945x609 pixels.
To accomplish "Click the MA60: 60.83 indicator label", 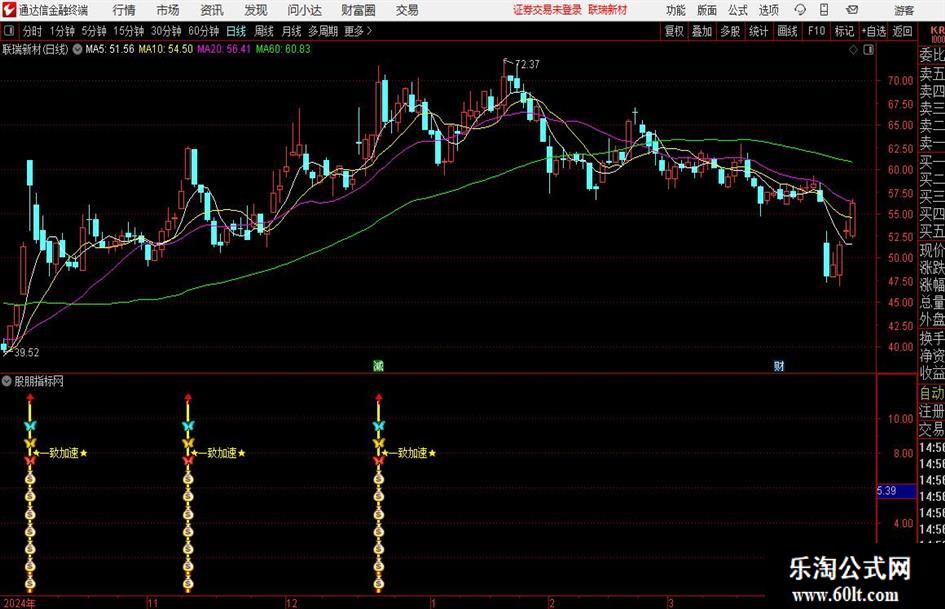I will coord(283,49).
